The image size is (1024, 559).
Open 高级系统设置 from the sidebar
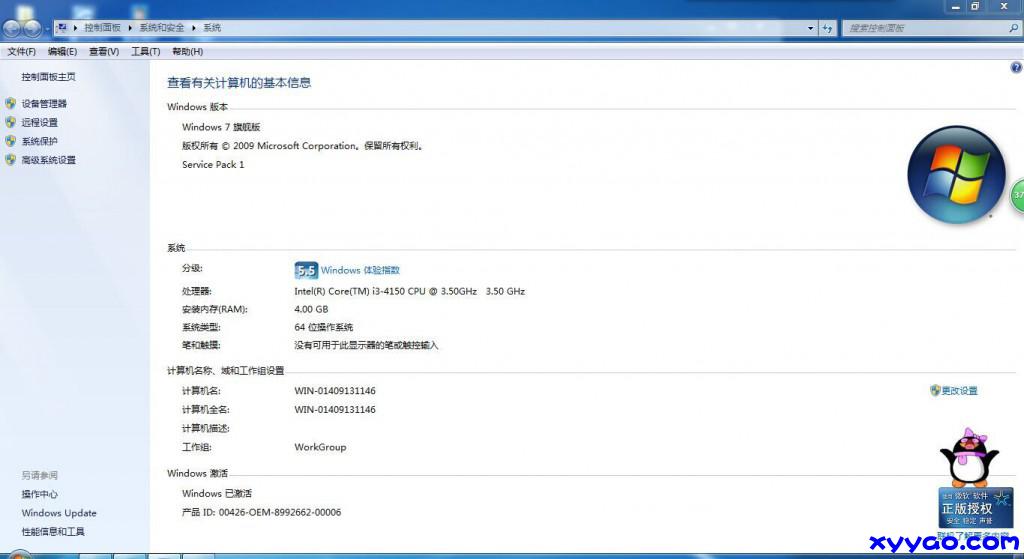(x=48, y=160)
